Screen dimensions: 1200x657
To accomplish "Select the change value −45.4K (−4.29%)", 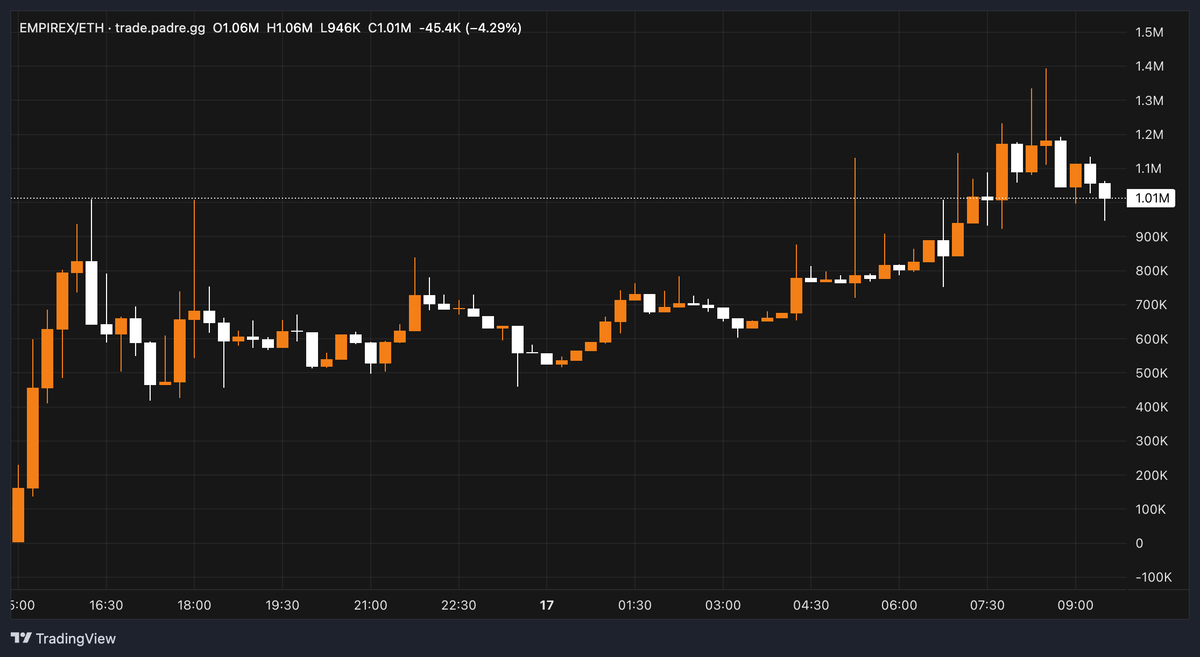I will pyautogui.click(x=471, y=28).
